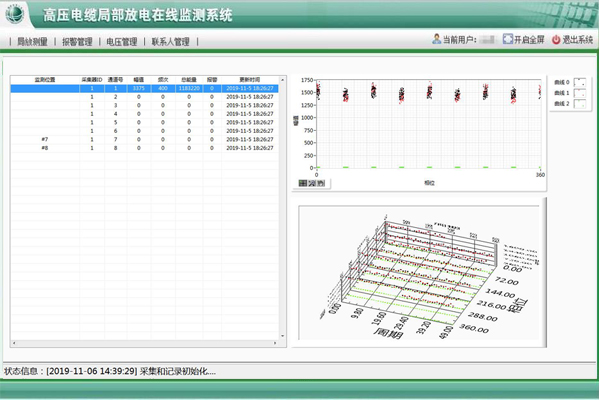Click the 曲线 2 plot legend sample
This screenshot has height=400, width=600.
click(x=578, y=104)
